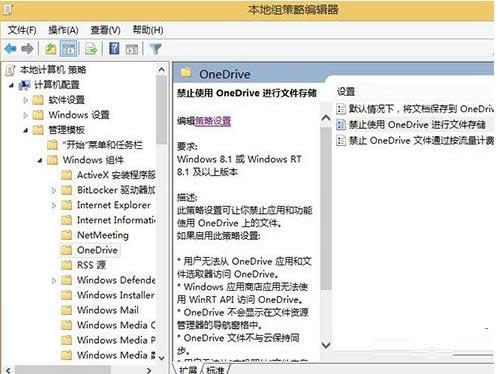Screen dimensions: 498x374
Task: Open the 策略设置 edit link
Action: [x=213, y=121]
